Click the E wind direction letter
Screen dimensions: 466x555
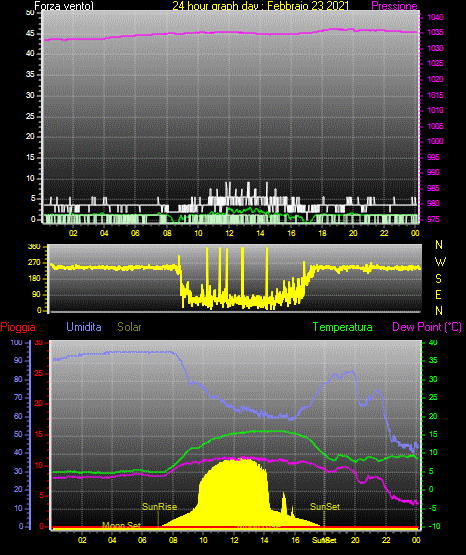(438, 294)
